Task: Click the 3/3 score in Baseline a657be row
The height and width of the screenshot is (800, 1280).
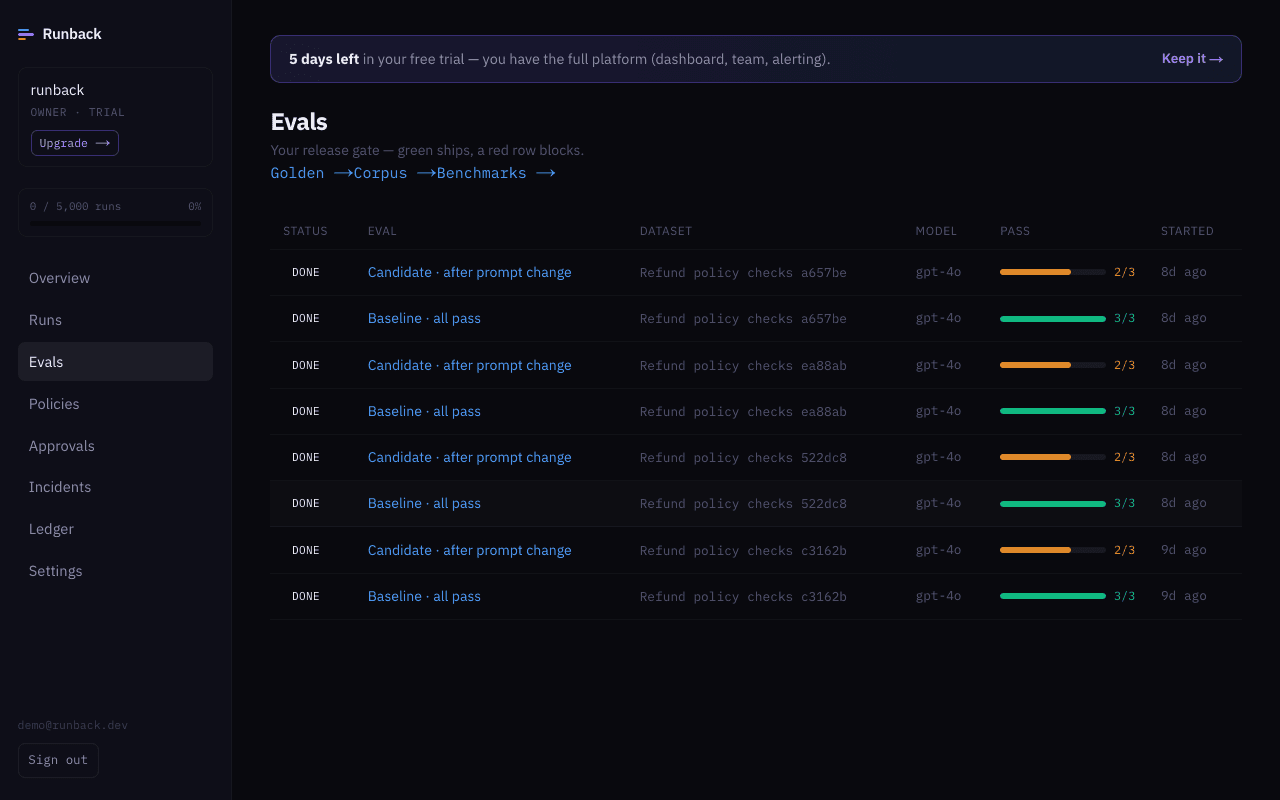Action: (x=1125, y=318)
